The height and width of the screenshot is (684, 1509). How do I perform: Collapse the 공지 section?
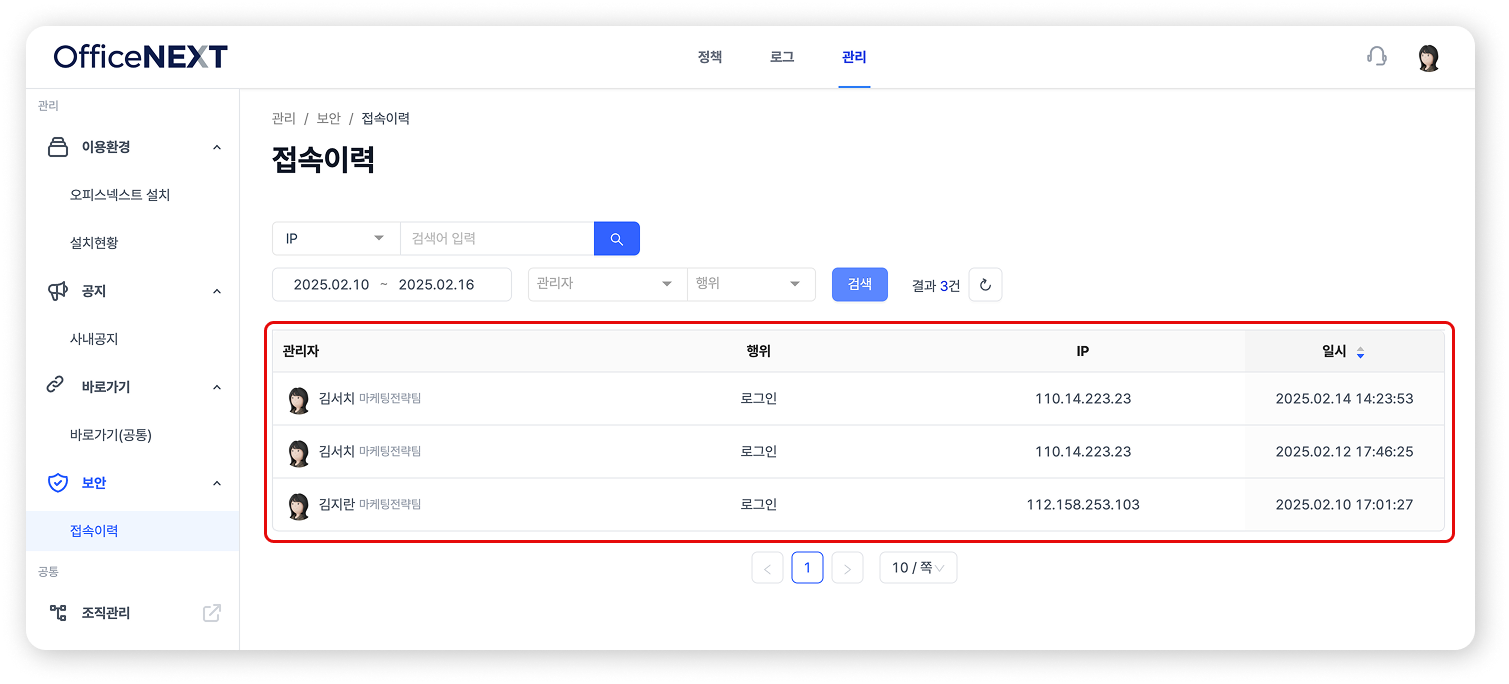click(x=217, y=291)
